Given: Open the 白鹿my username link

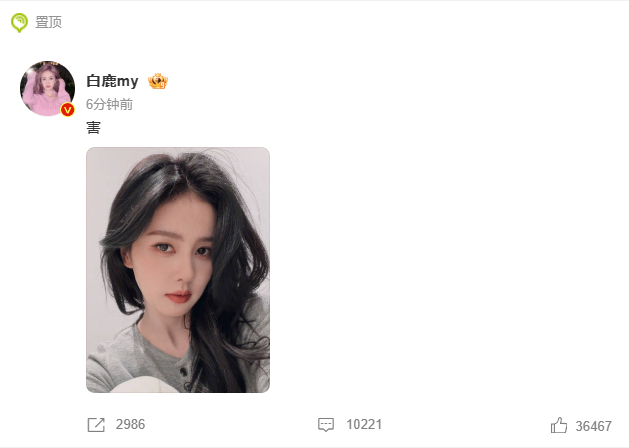Looking at the screenshot, I should tap(112, 81).
